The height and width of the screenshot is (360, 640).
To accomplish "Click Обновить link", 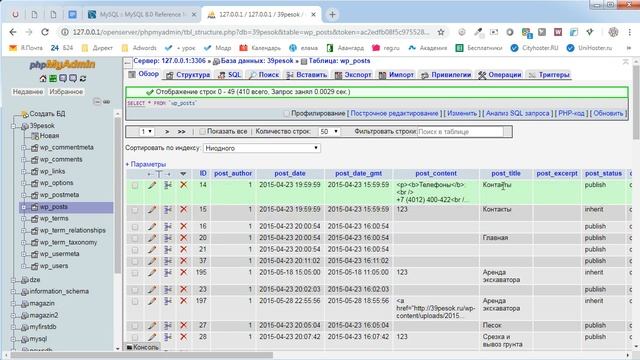I will point(608,113).
